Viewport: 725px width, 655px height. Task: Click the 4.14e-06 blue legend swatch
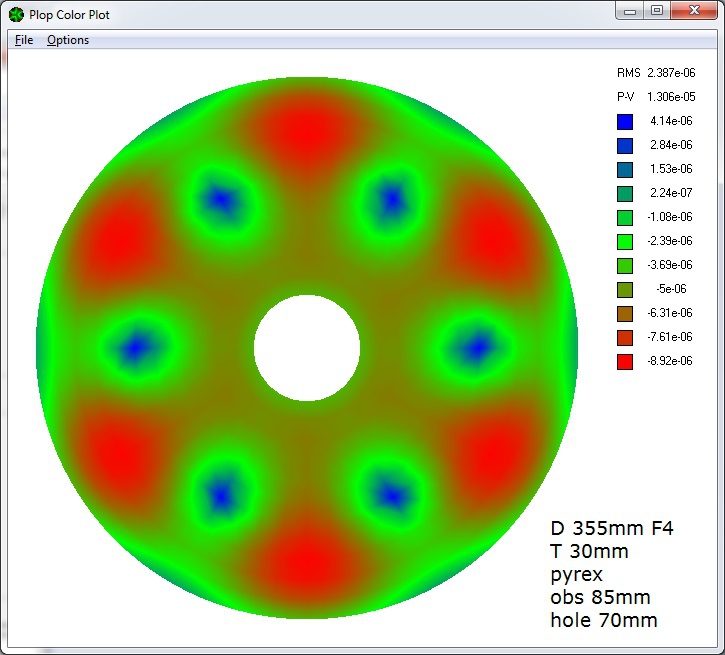(625, 122)
